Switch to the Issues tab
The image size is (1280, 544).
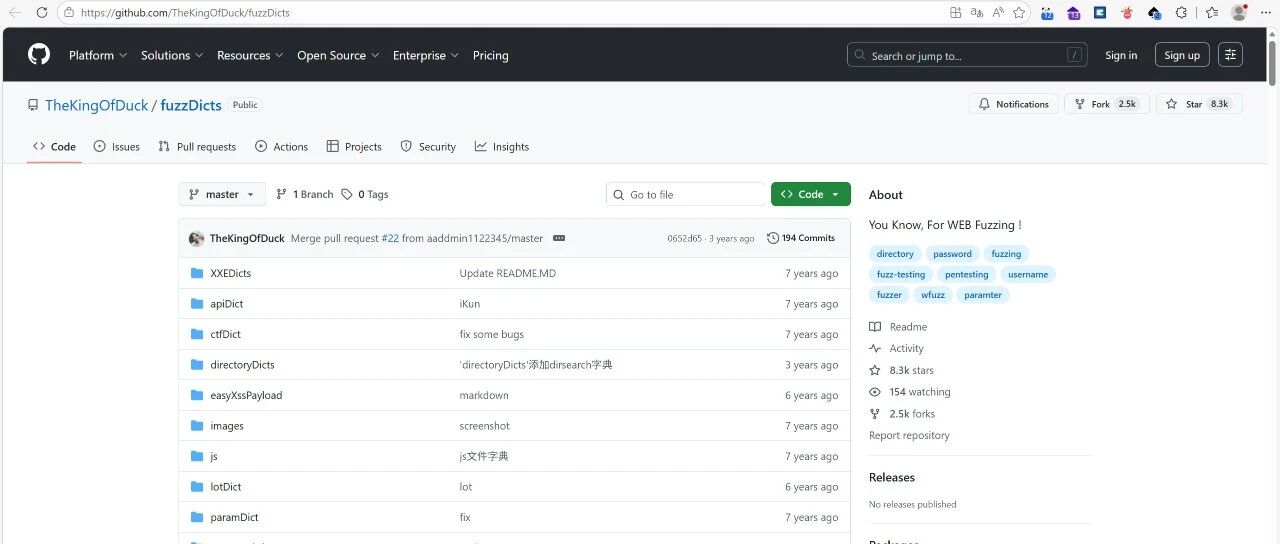click(116, 146)
